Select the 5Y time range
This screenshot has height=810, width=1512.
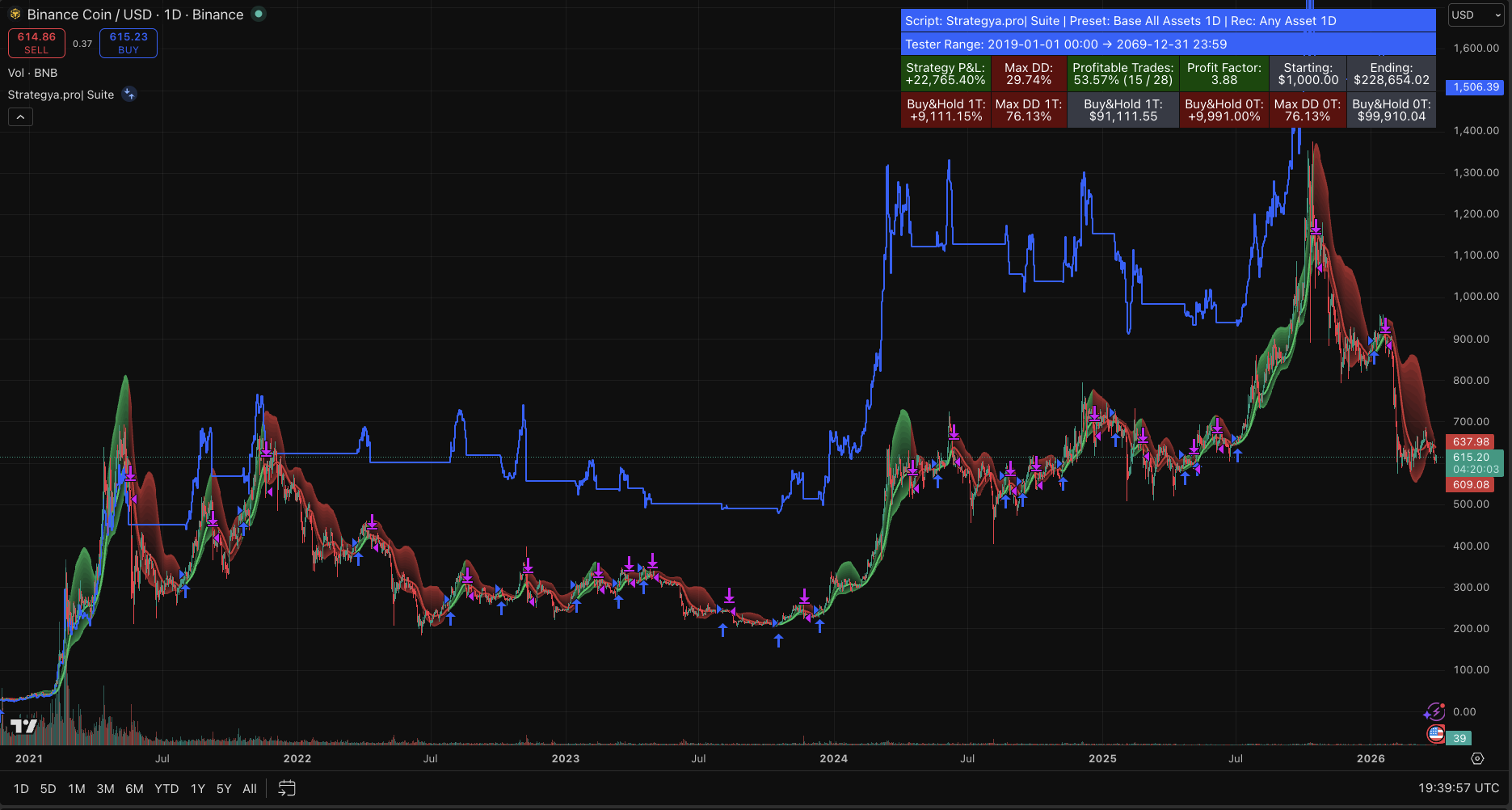[x=224, y=788]
